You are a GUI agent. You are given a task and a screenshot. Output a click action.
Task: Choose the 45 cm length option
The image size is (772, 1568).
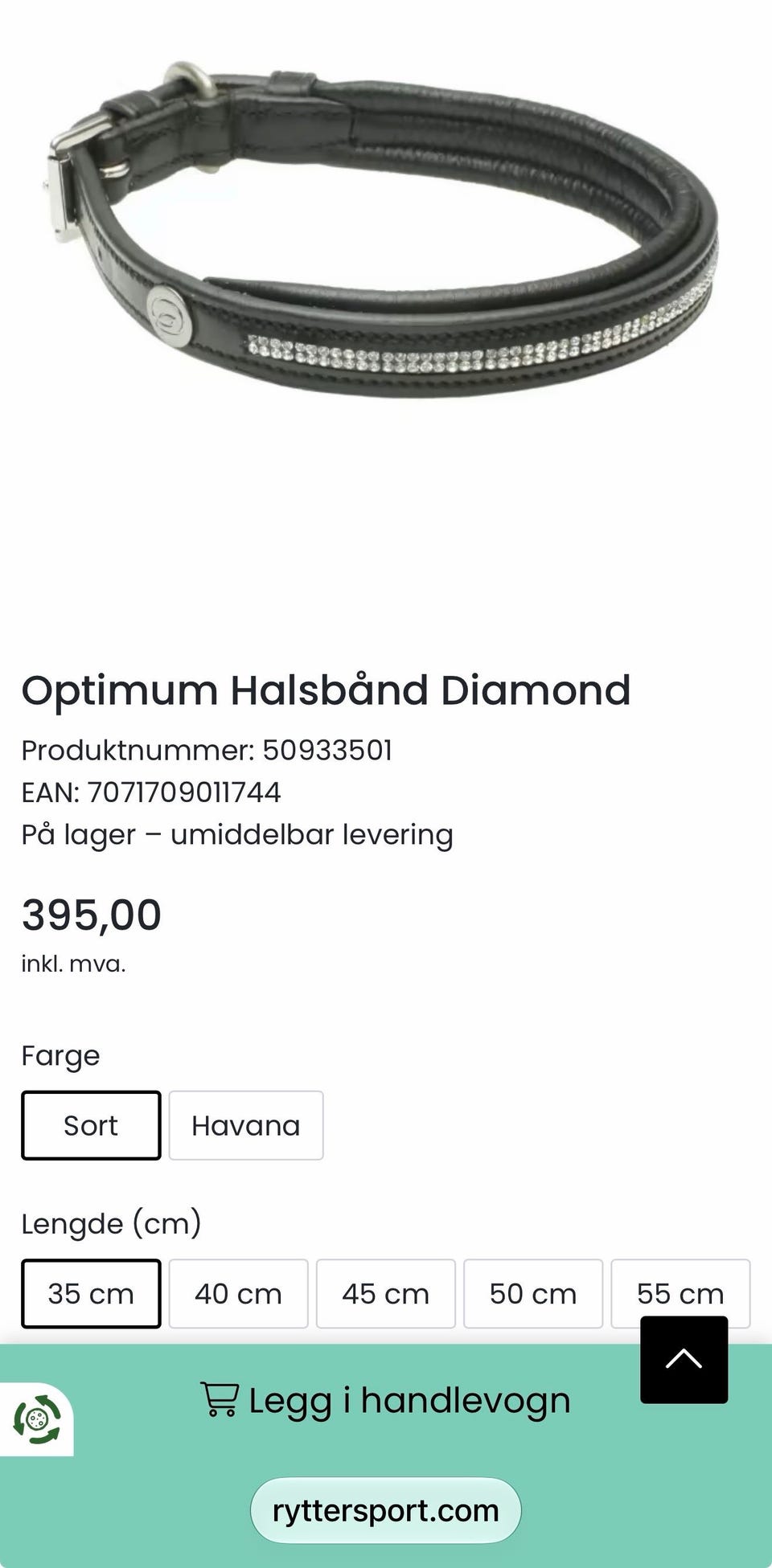[x=386, y=1294]
